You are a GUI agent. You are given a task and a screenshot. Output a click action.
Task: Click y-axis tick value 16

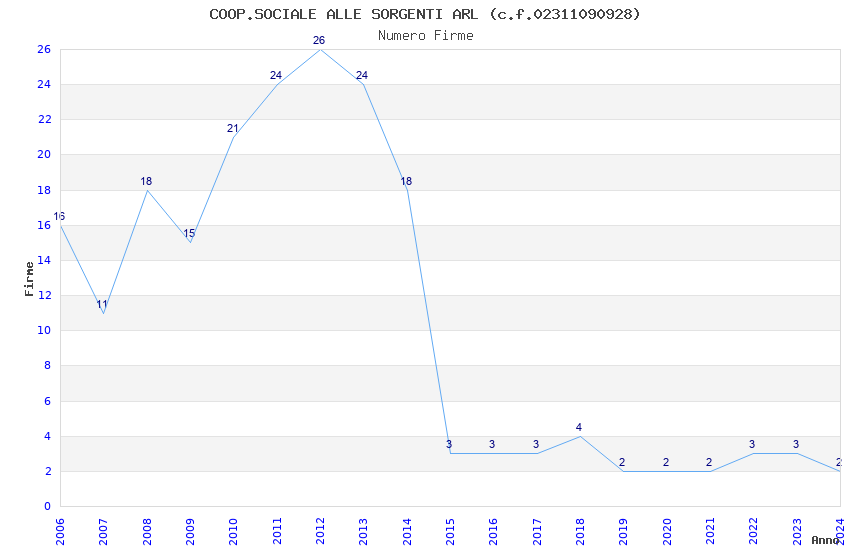(x=44, y=225)
